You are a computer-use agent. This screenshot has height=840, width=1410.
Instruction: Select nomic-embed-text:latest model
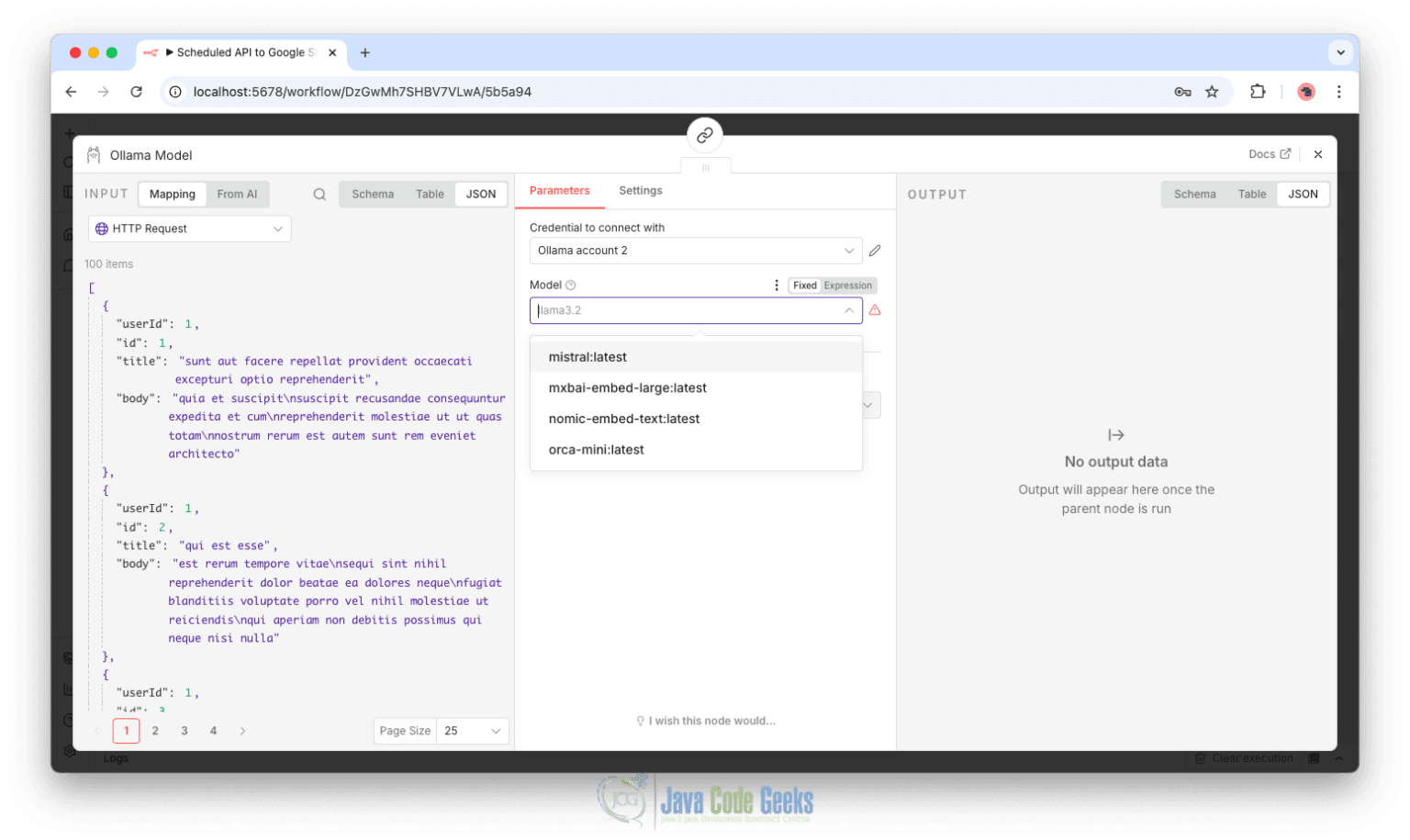(x=696, y=419)
